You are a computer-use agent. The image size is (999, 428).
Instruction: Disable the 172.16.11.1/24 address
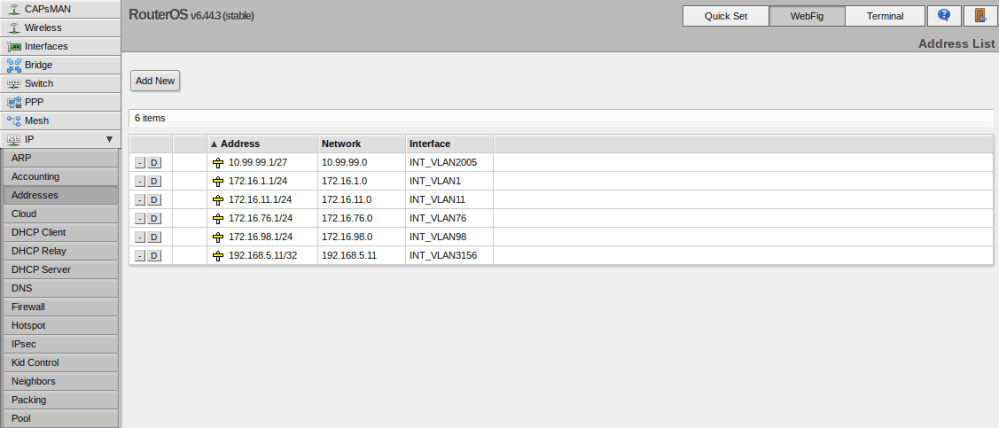pyautogui.click(x=154, y=200)
